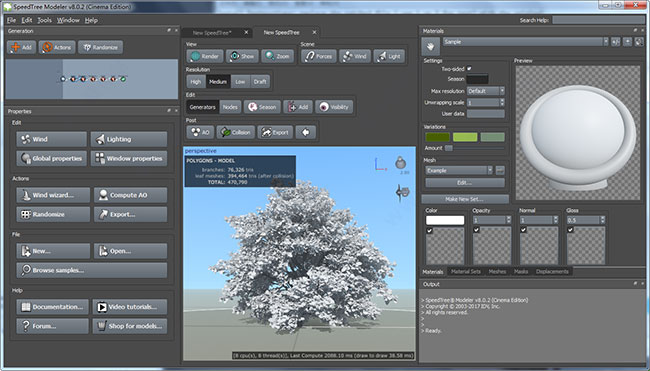Screen dimensions: 650x371
Task: Toggle the Two-sided checkbox
Action: (469, 69)
